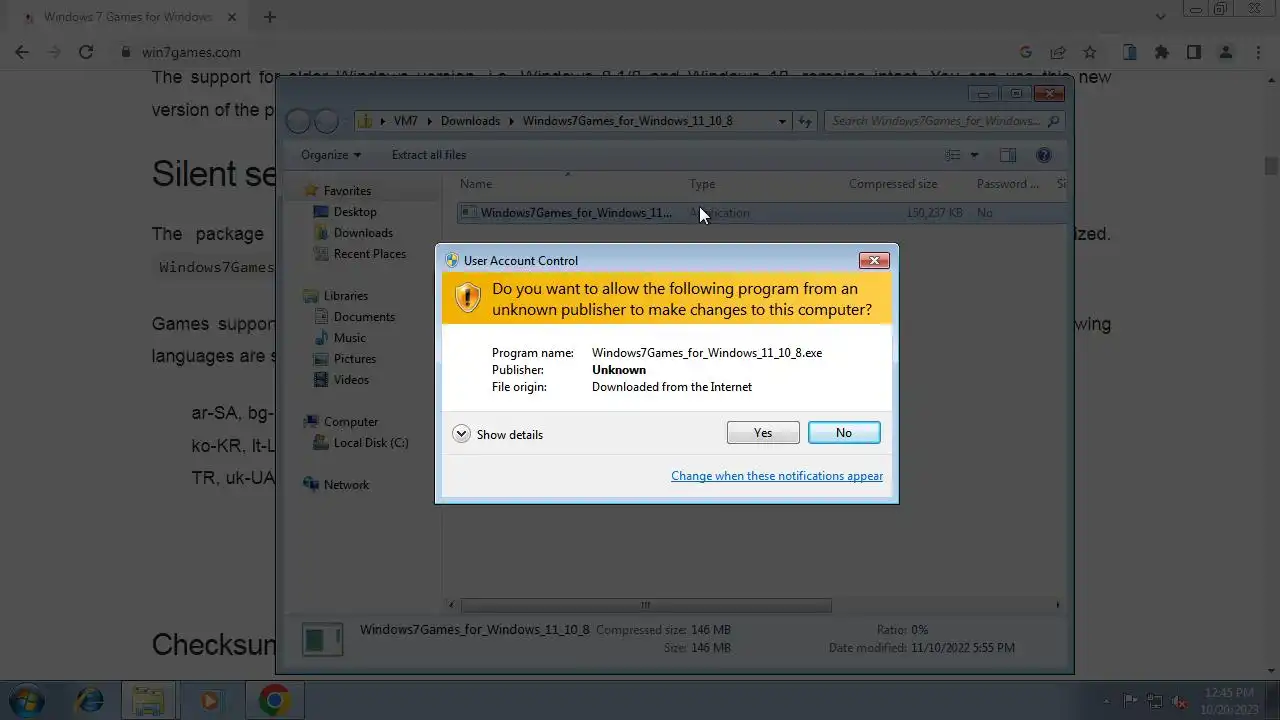Select Libraries in navigation pane
The height and width of the screenshot is (720, 1280).
tap(346, 296)
